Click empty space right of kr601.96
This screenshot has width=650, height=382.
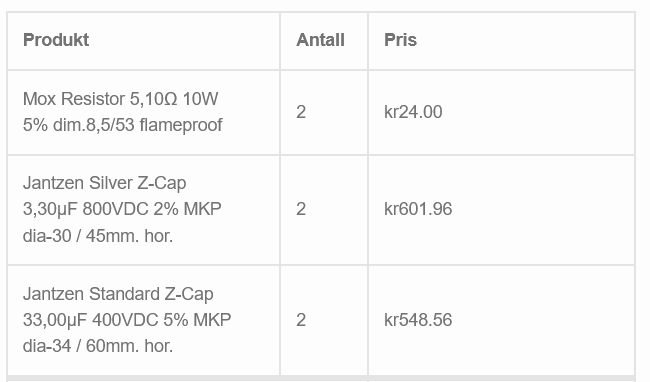tap(543, 209)
